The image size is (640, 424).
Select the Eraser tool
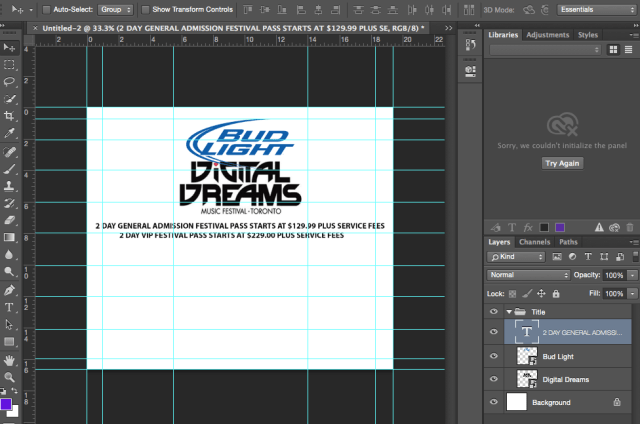pos(9,220)
